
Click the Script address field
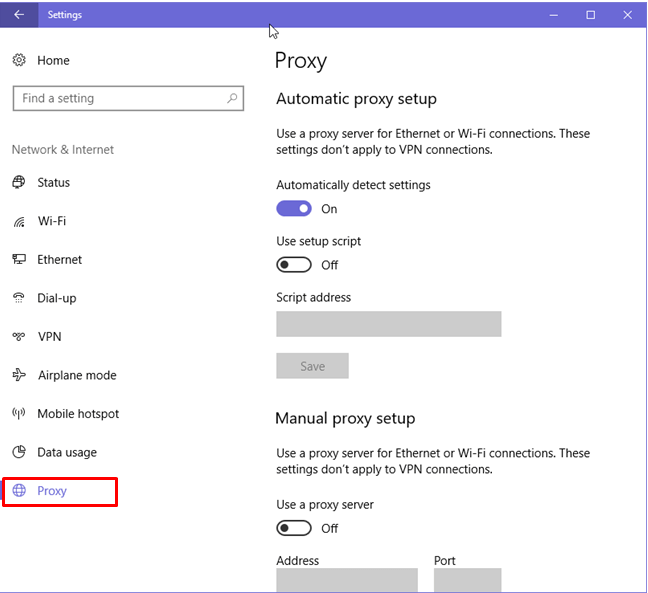[x=389, y=324]
